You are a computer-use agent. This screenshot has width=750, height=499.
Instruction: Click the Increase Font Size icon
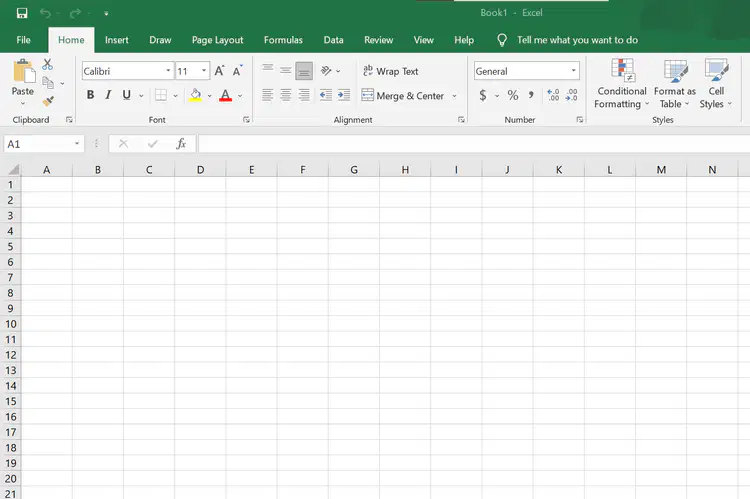[220, 71]
